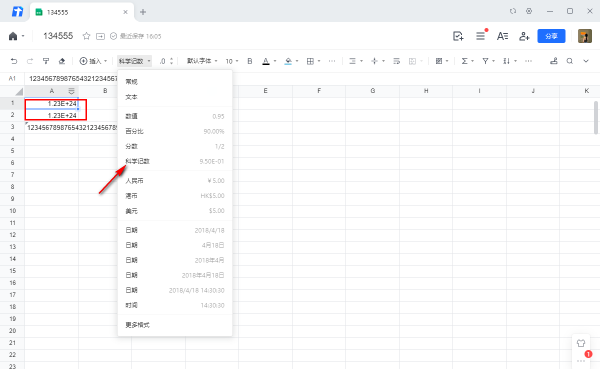Open the 科学记数 number format dropdown
Screen dimensions: 600x369
134,61
